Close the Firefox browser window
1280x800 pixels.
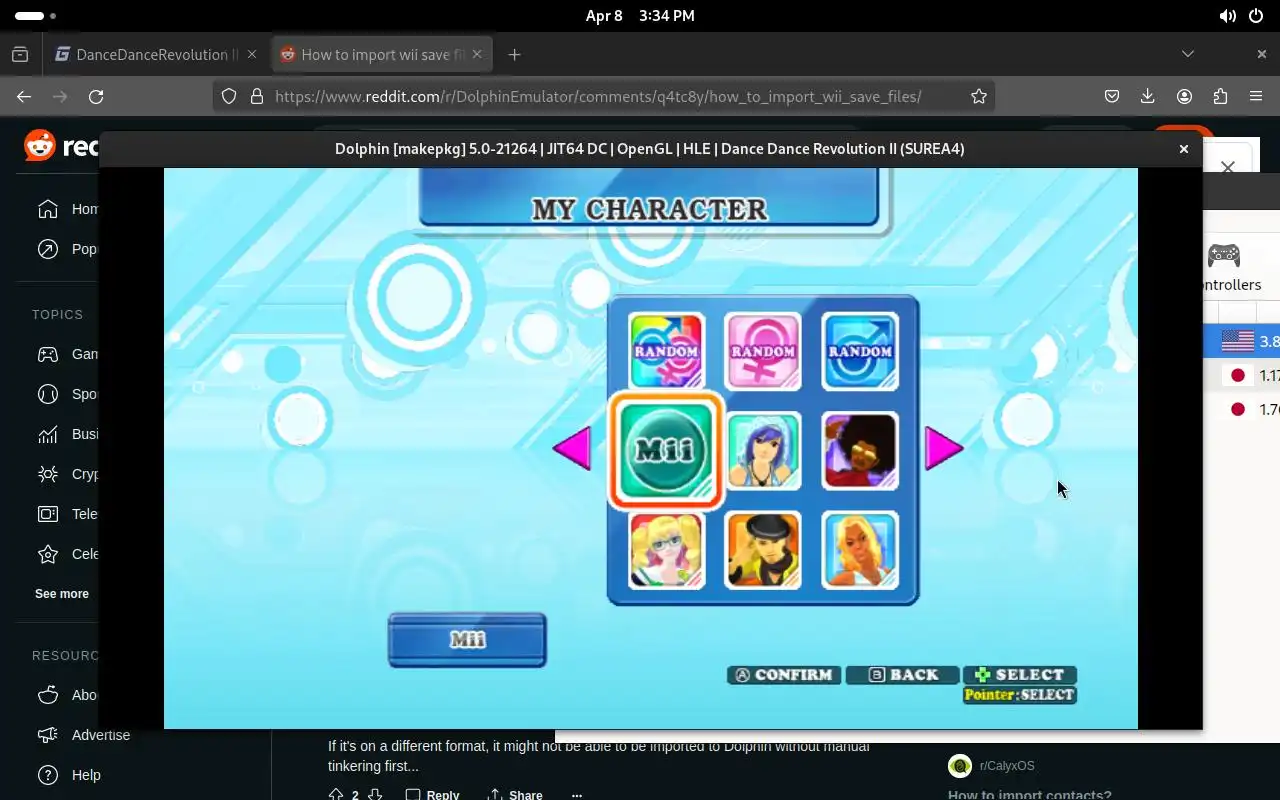click(x=1262, y=54)
